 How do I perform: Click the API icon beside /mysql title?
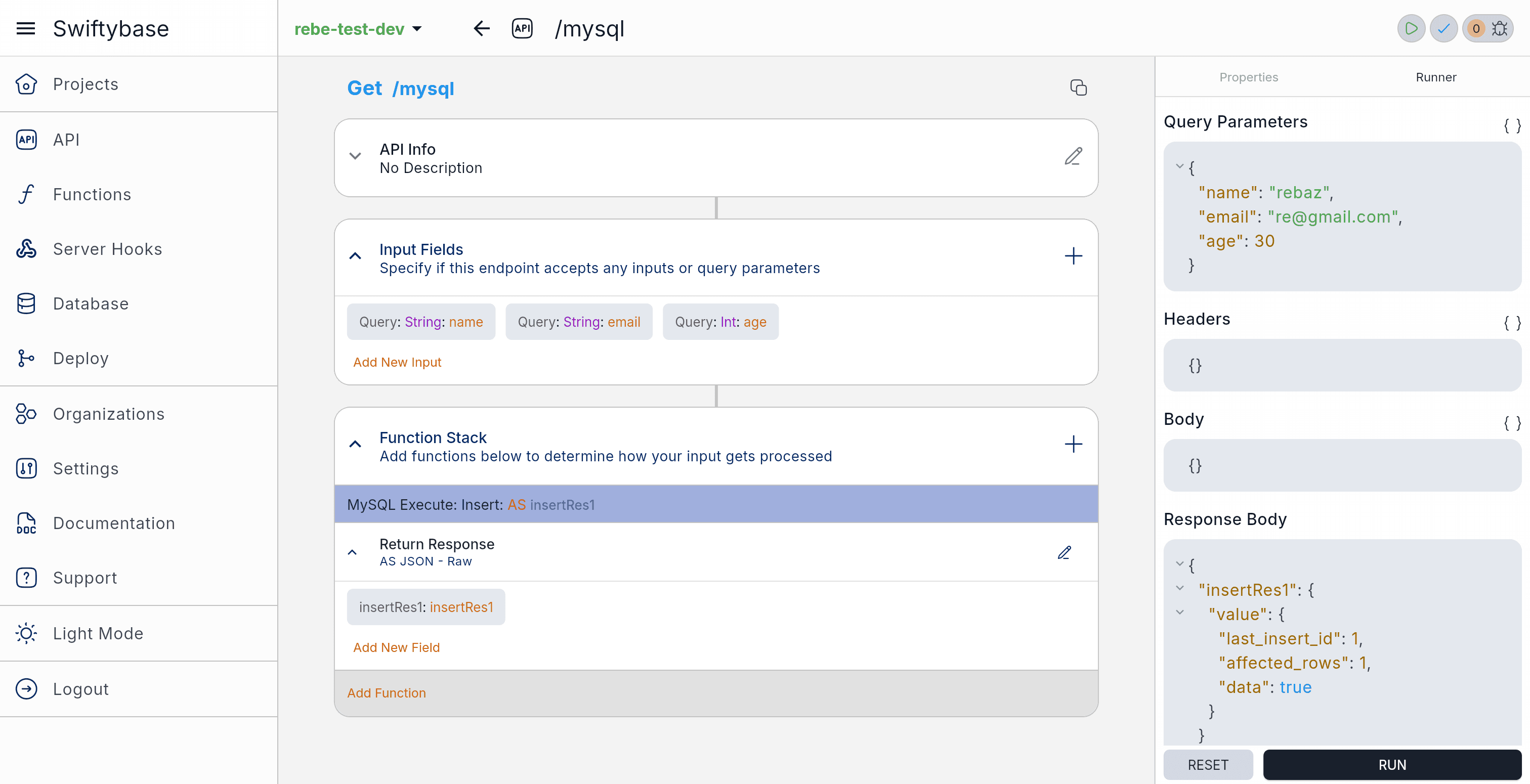point(522,28)
